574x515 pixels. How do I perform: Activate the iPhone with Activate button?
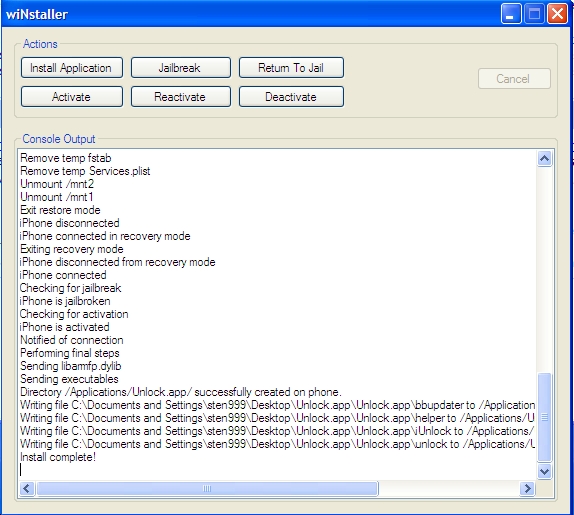(x=72, y=97)
